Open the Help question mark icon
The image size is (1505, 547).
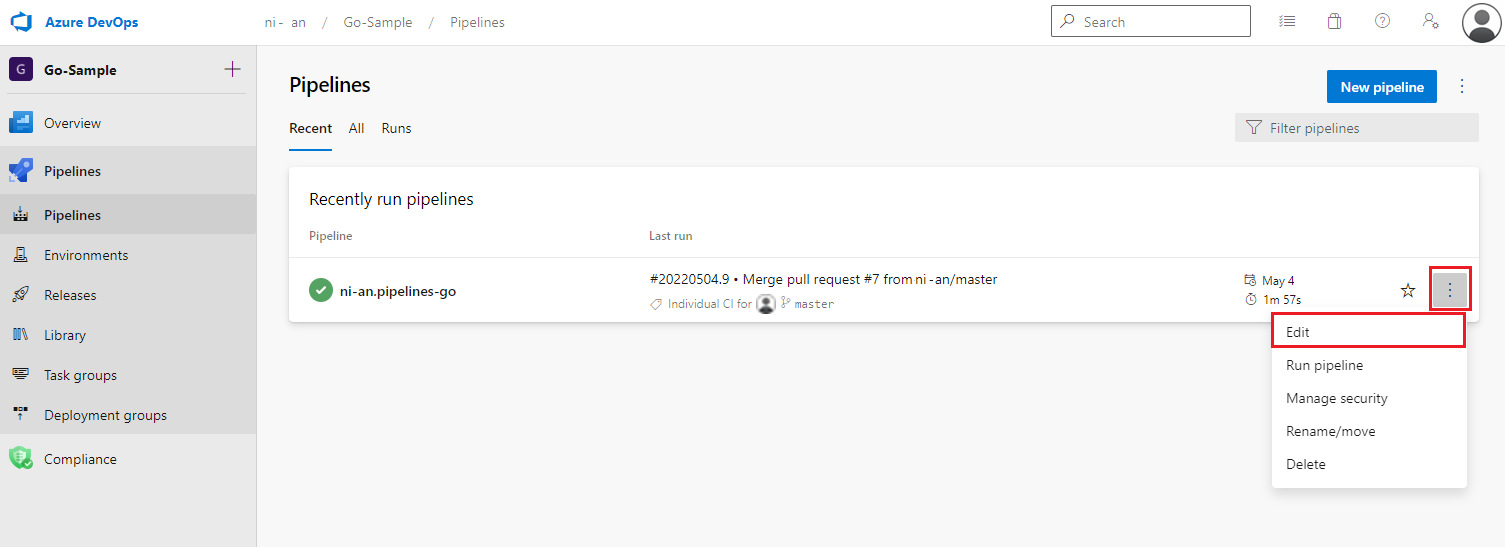[1382, 21]
